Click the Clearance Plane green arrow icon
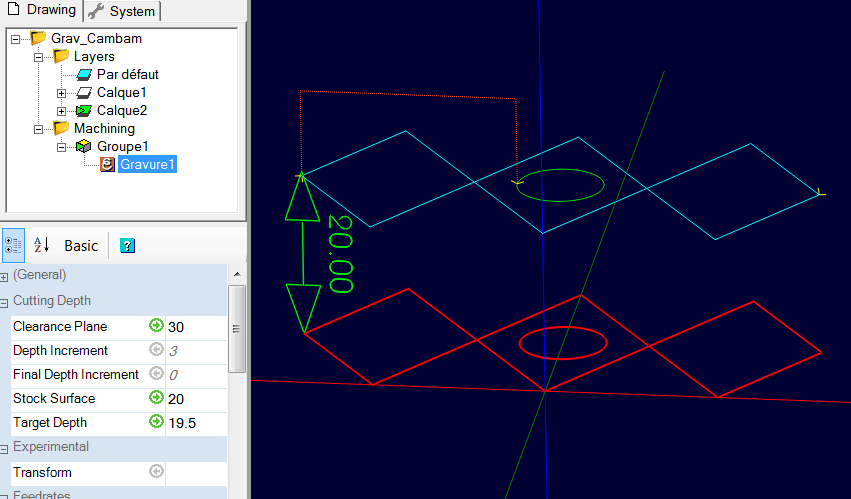This screenshot has width=851, height=499. (x=156, y=325)
